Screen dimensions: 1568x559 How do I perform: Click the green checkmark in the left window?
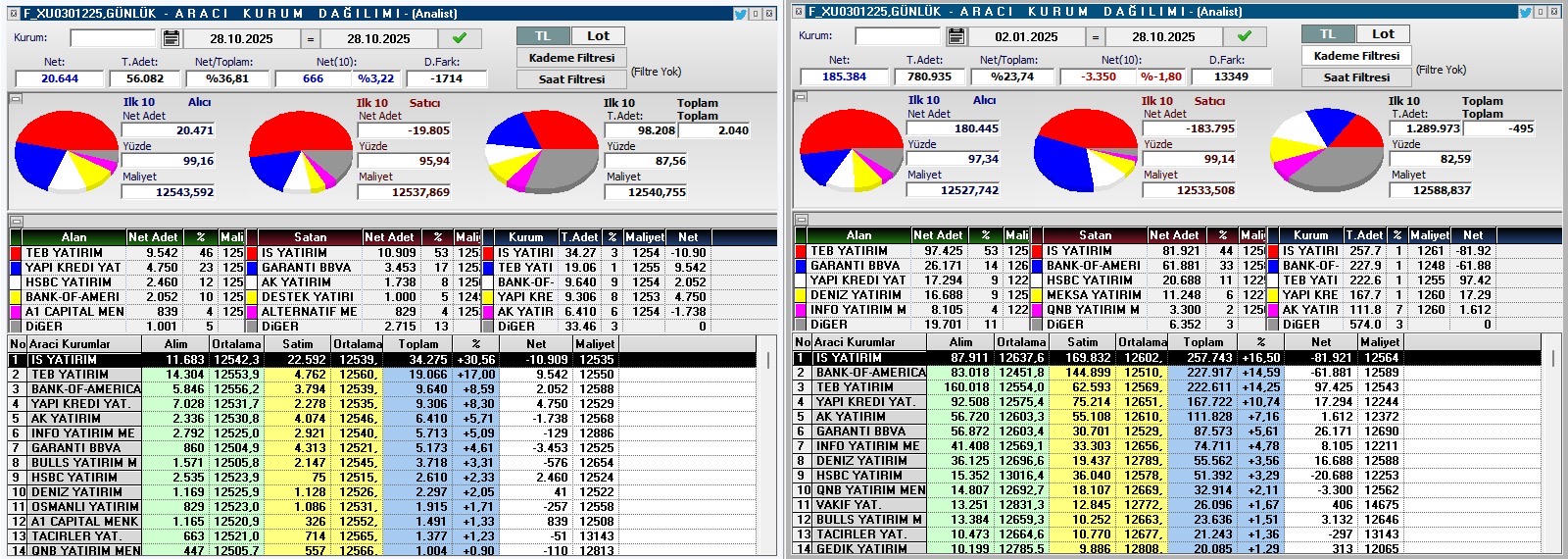tap(460, 38)
